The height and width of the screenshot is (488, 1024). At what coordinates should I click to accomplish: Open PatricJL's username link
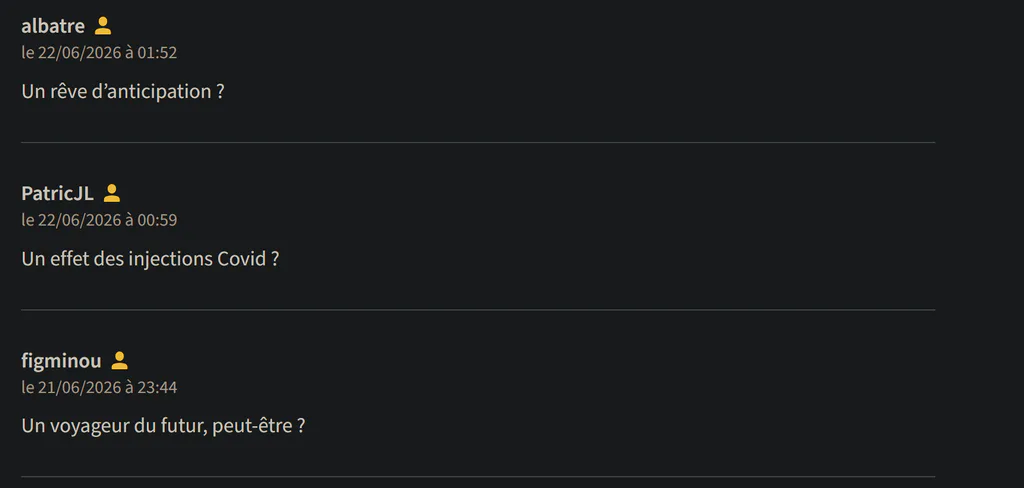[x=57, y=193]
